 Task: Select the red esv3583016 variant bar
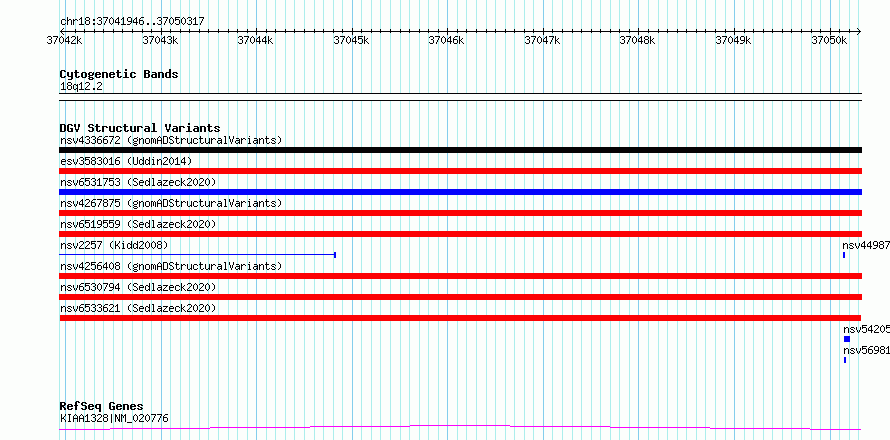click(x=460, y=171)
